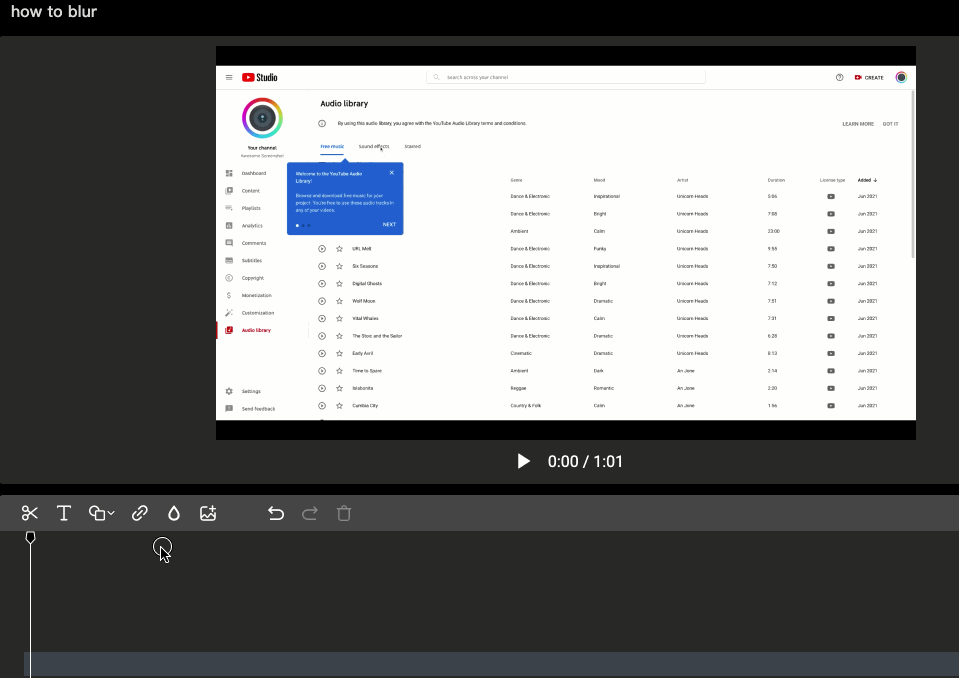
Task: Switch to the Sound effects tab
Action: coord(373,146)
